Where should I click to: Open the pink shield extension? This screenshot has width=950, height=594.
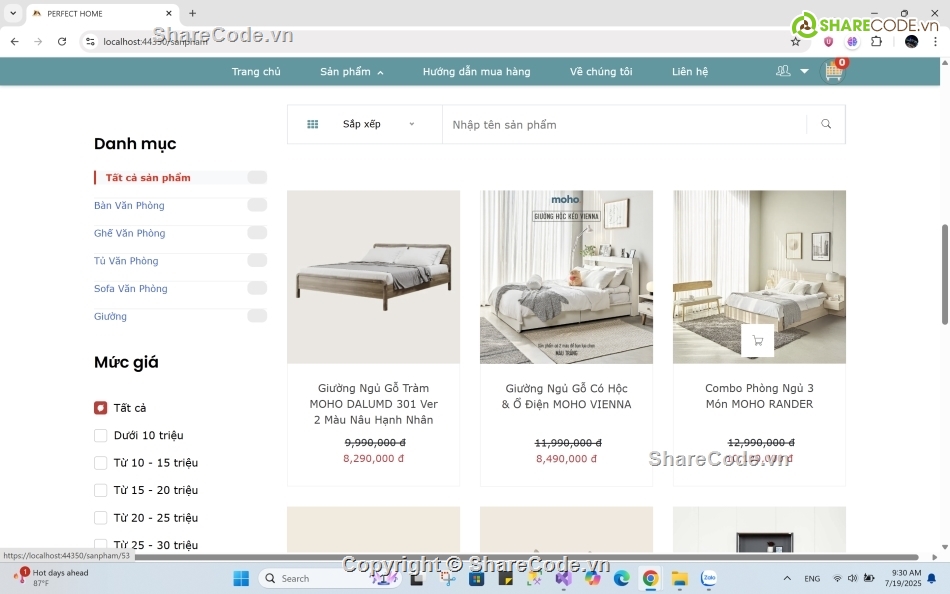point(828,42)
